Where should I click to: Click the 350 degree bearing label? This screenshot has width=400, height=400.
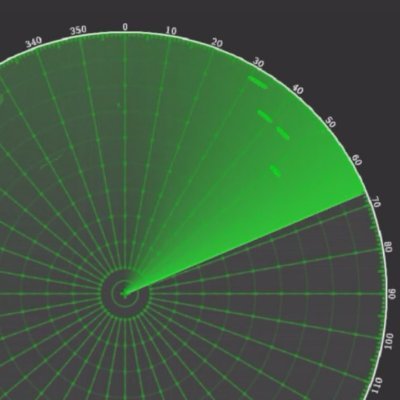click(x=78, y=31)
